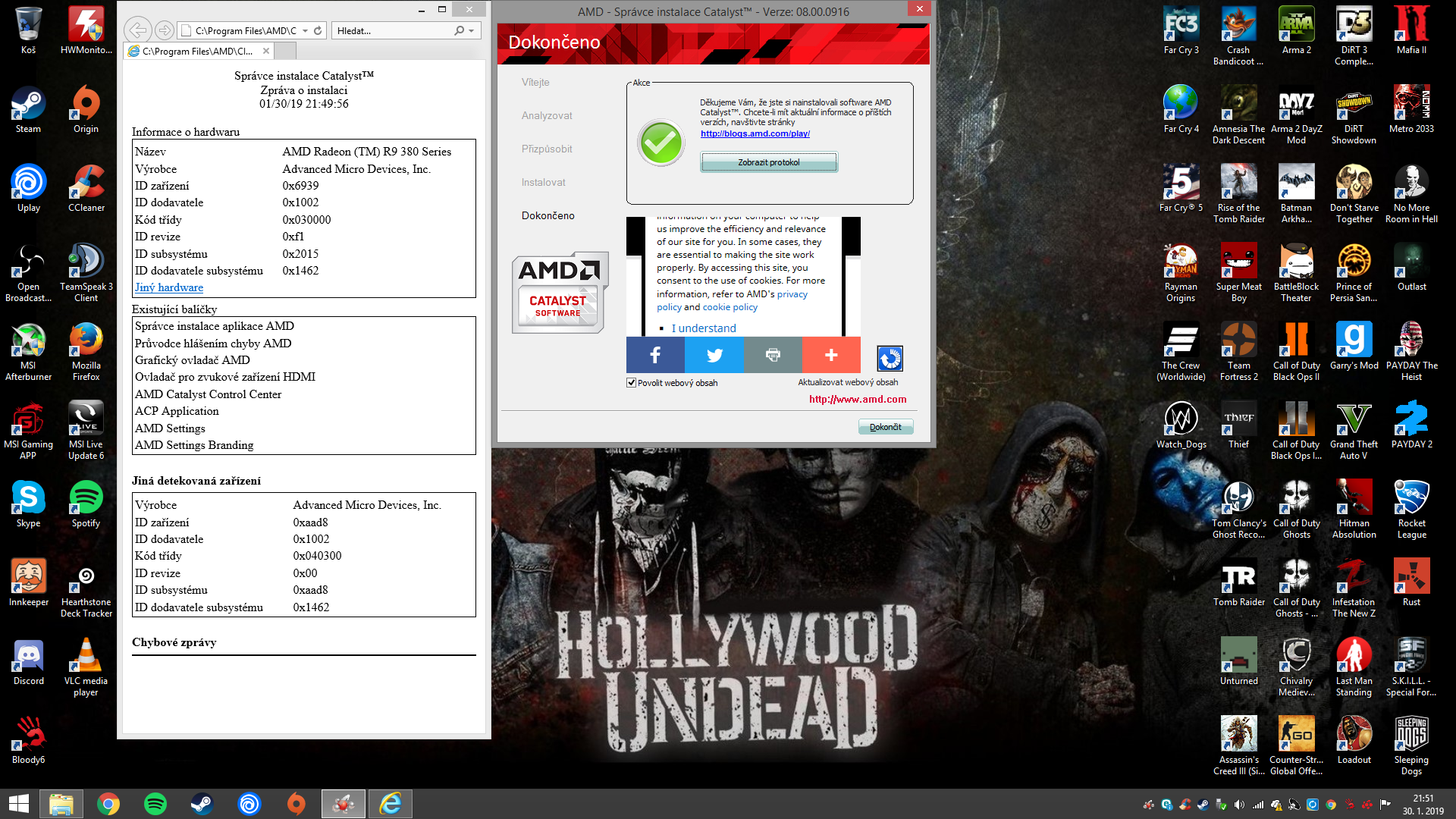Open Counter-Strike Global Offensive shortcut
The width and height of the screenshot is (1456, 819).
point(1296,746)
